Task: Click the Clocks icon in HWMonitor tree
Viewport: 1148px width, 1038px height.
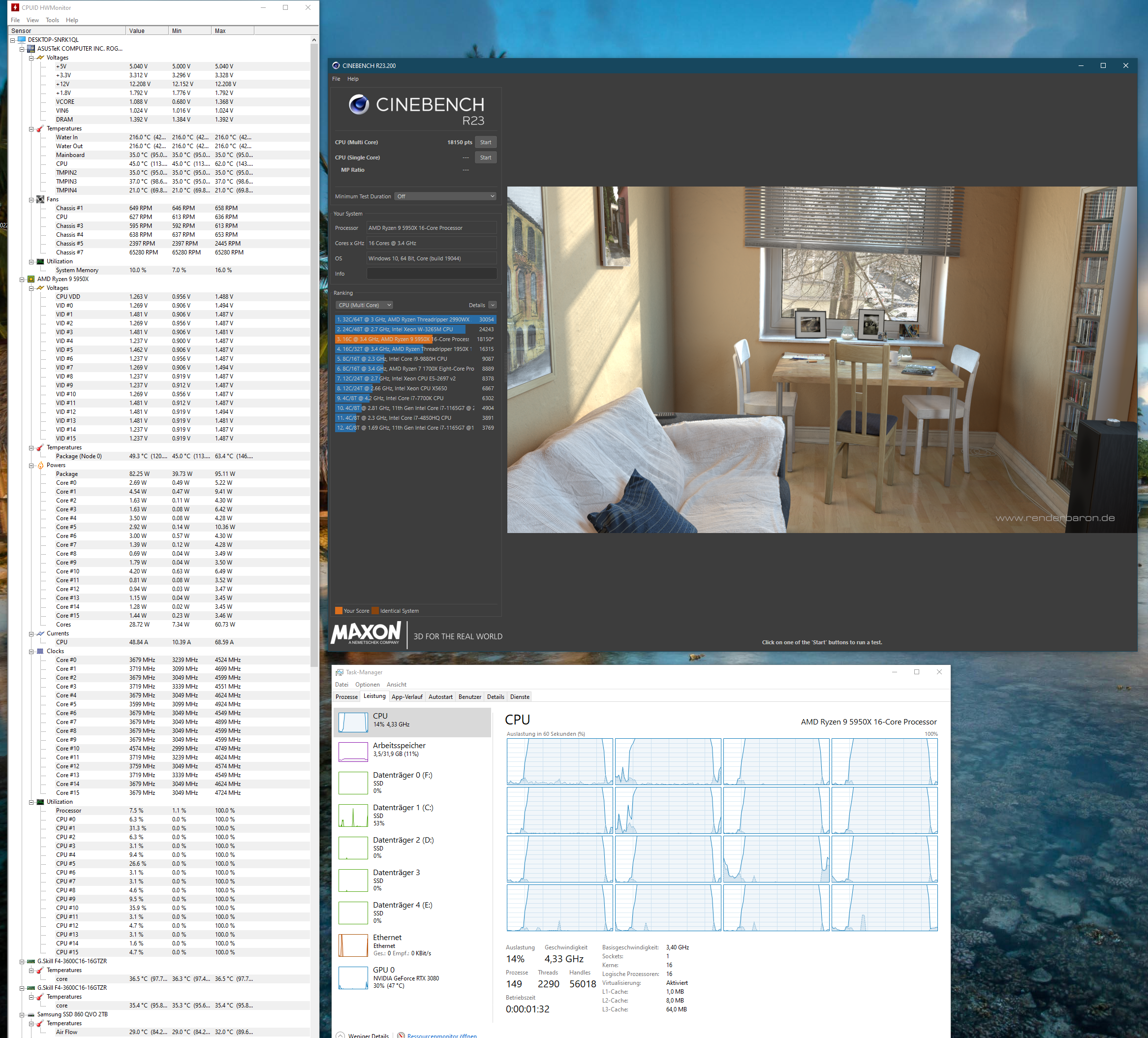Action: coord(40,651)
